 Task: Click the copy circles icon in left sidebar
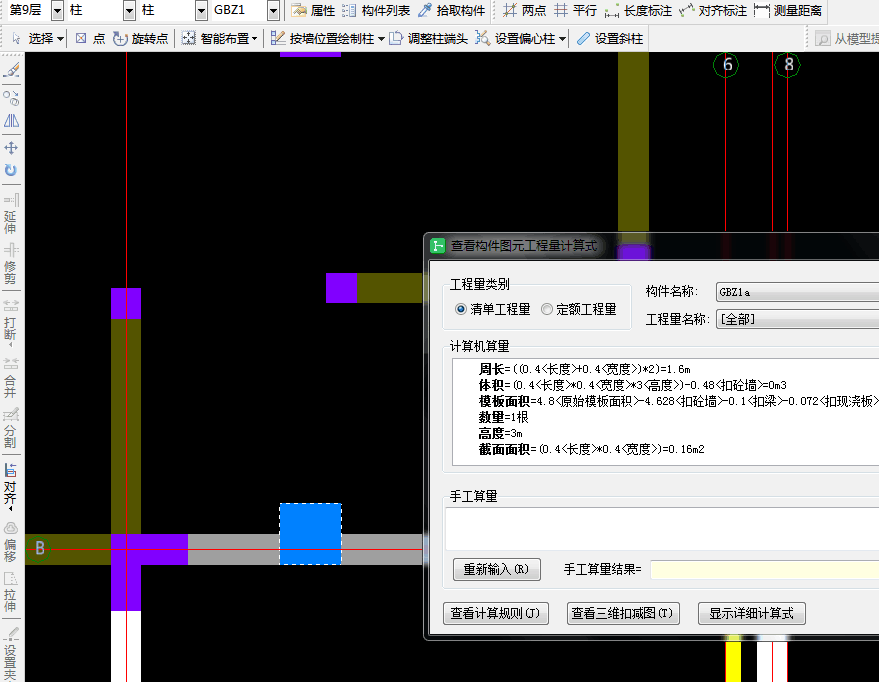point(11,98)
